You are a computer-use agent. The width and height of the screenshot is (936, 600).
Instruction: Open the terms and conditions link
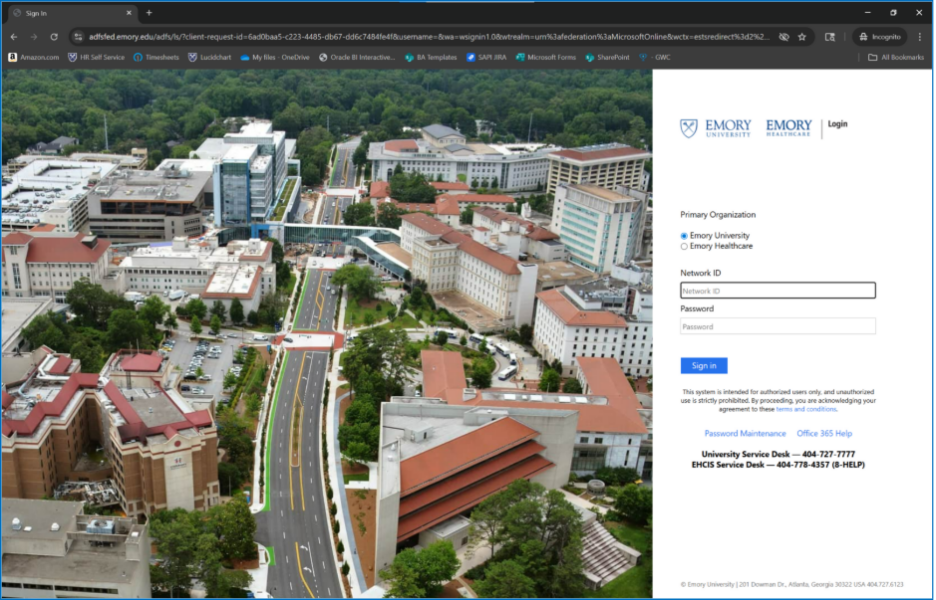point(806,409)
